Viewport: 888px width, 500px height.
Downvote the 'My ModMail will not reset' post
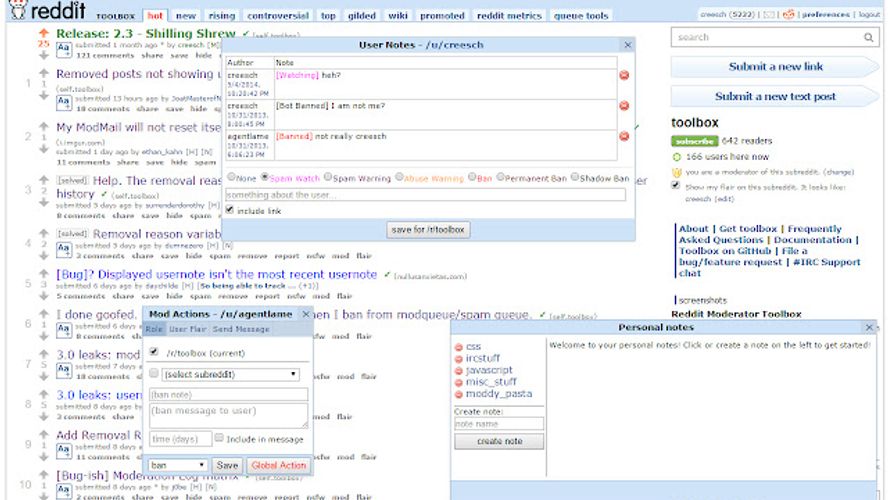click(44, 149)
